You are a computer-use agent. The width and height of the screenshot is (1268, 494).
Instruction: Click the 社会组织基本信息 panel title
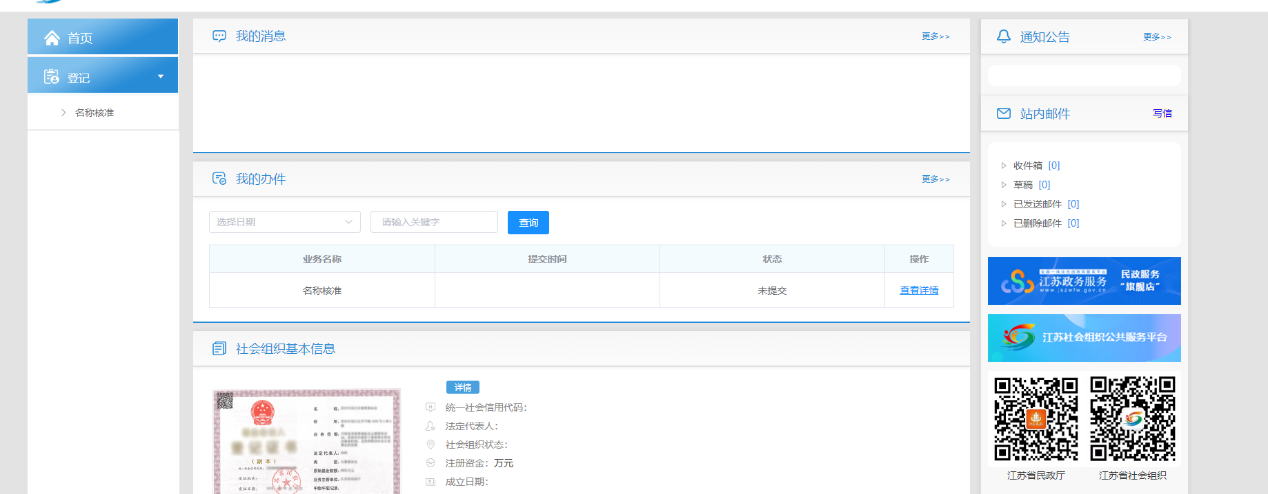pos(286,349)
